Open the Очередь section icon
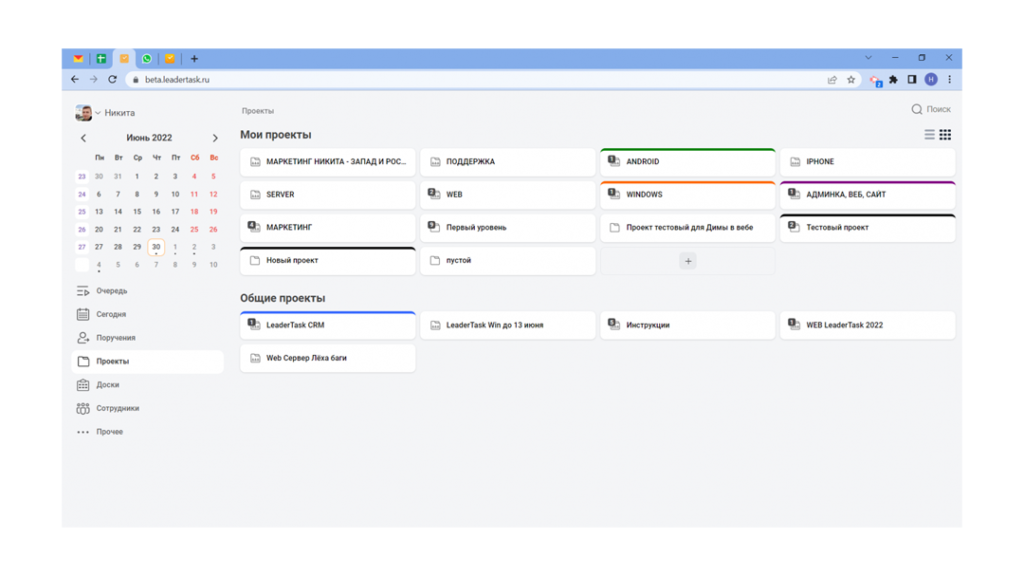Image resolution: width=1024 pixels, height=576 pixels. click(83, 291)
